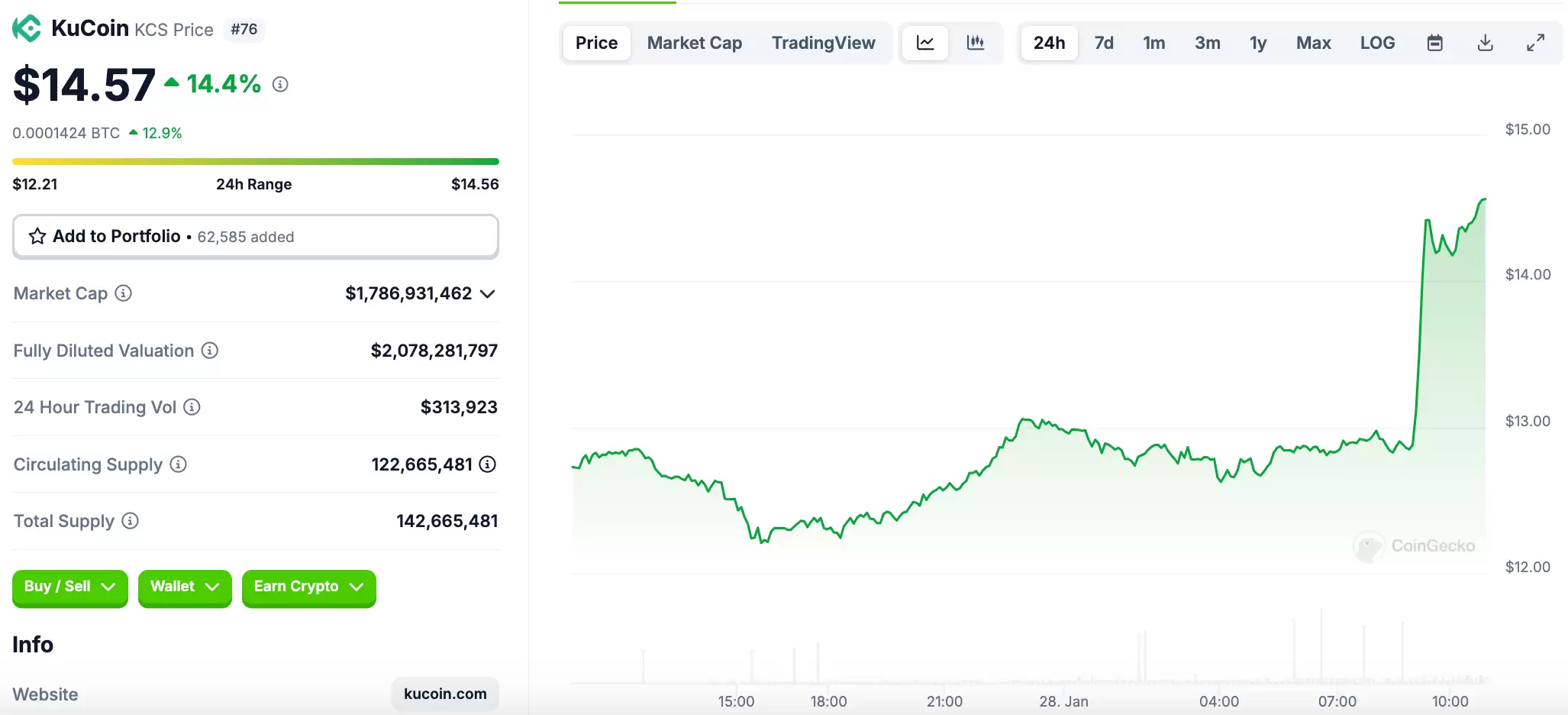This screenshot has height=715, width=1568.
Task: Expand Market Cap value chevron
Action: [x=488, y=294]
